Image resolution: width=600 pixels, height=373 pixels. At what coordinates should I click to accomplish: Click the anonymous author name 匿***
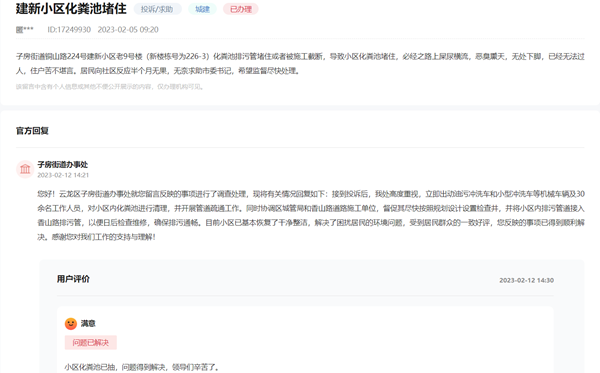tap(24, 29)
